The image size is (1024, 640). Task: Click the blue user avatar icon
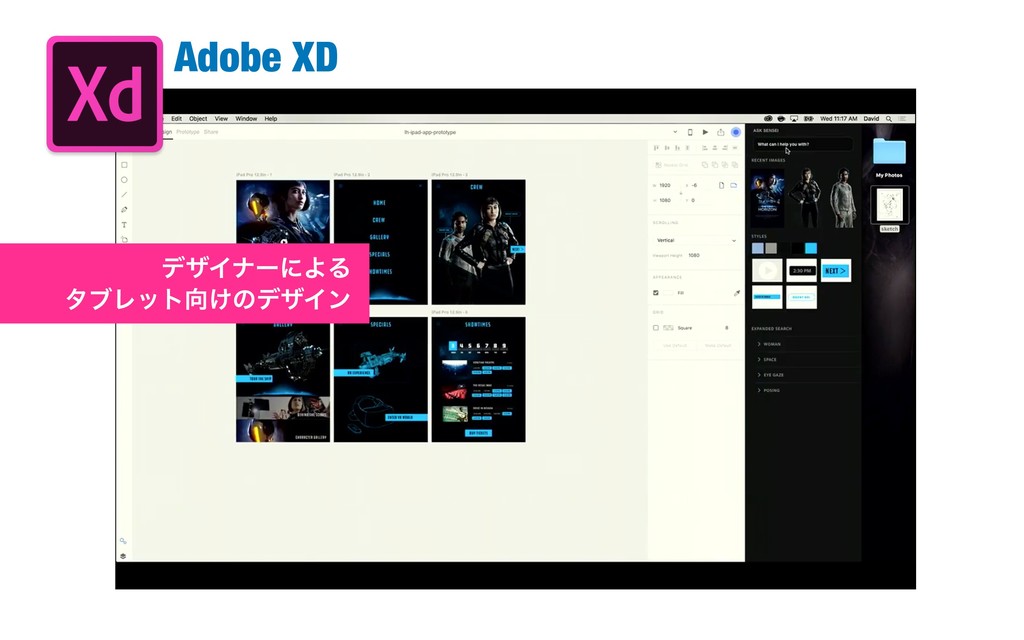[736, 132]
